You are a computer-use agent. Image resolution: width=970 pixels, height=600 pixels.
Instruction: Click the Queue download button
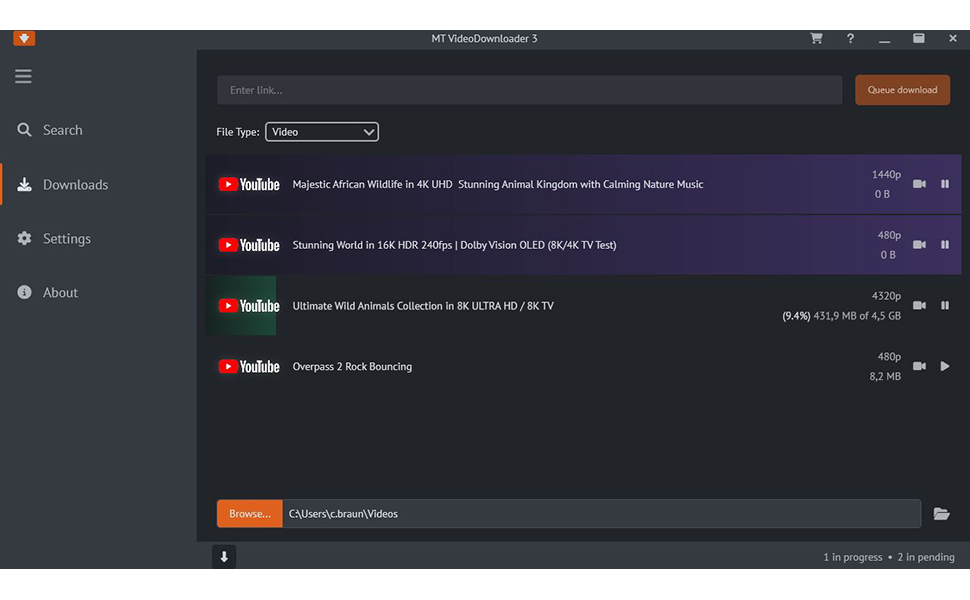903,90
